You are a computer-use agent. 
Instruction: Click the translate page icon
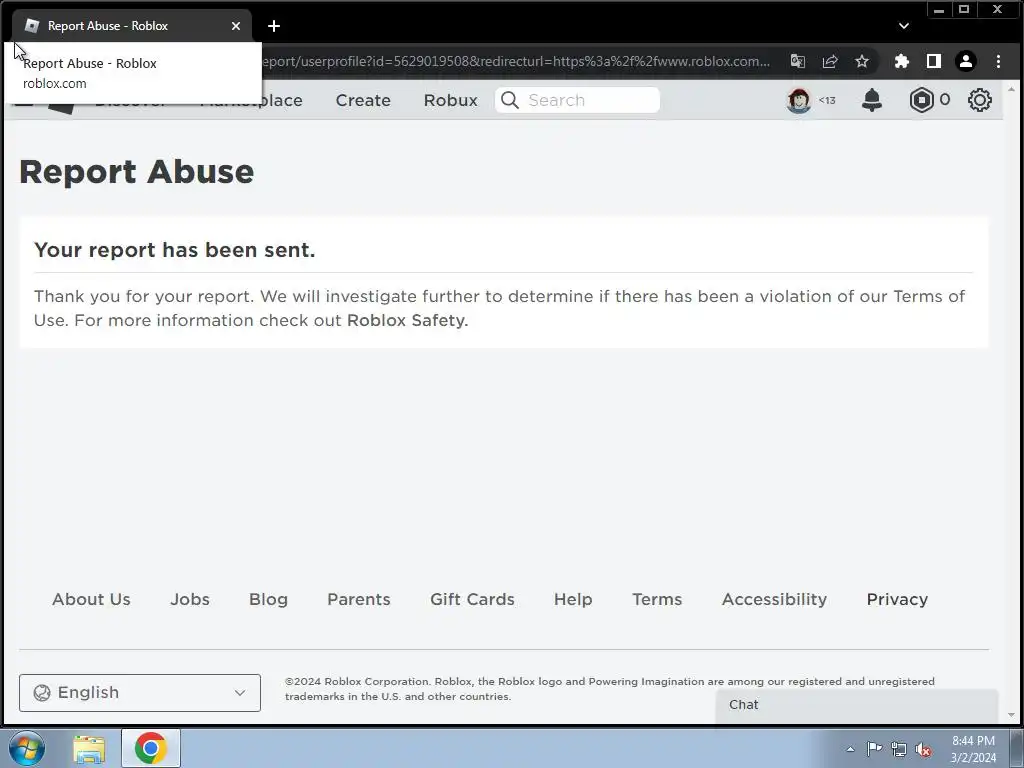[x=797, y=61]
